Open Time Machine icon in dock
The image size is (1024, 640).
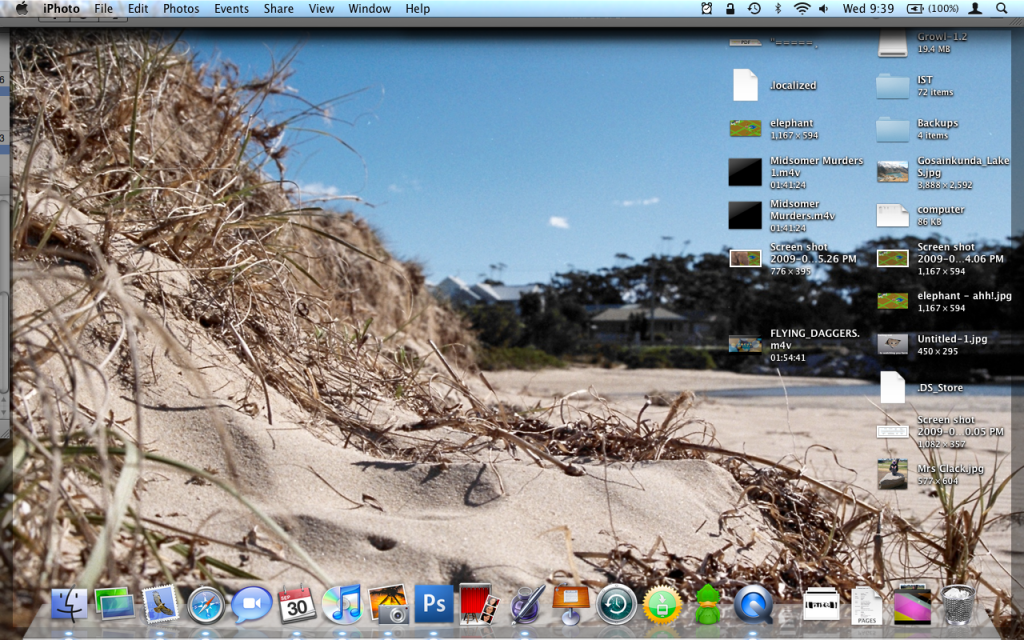(x=616, y=605)
